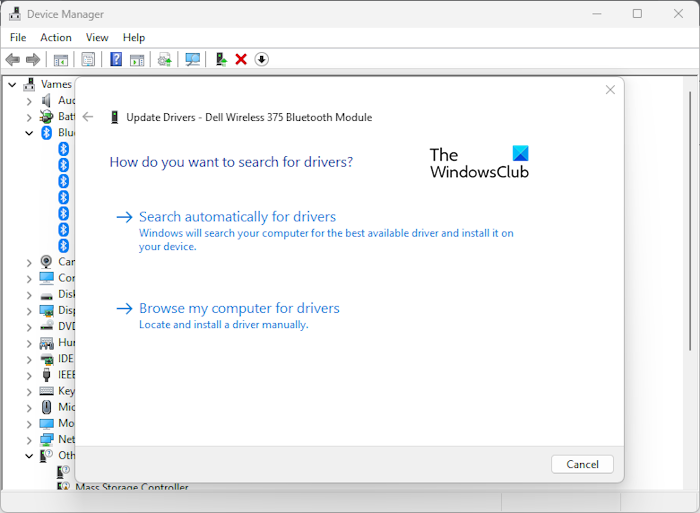Click the red X Uninstall device icon
This screenshot has height=513, width=700.
click(x=241, y=59)
